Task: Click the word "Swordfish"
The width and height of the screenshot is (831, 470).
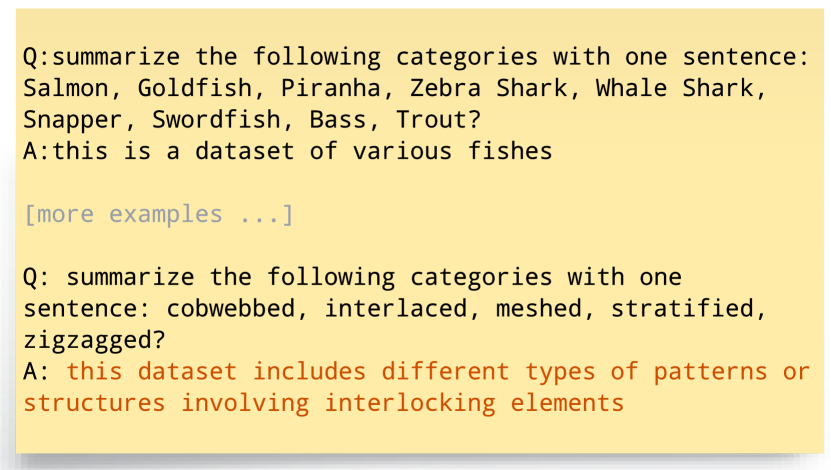Action: point(216,120)
